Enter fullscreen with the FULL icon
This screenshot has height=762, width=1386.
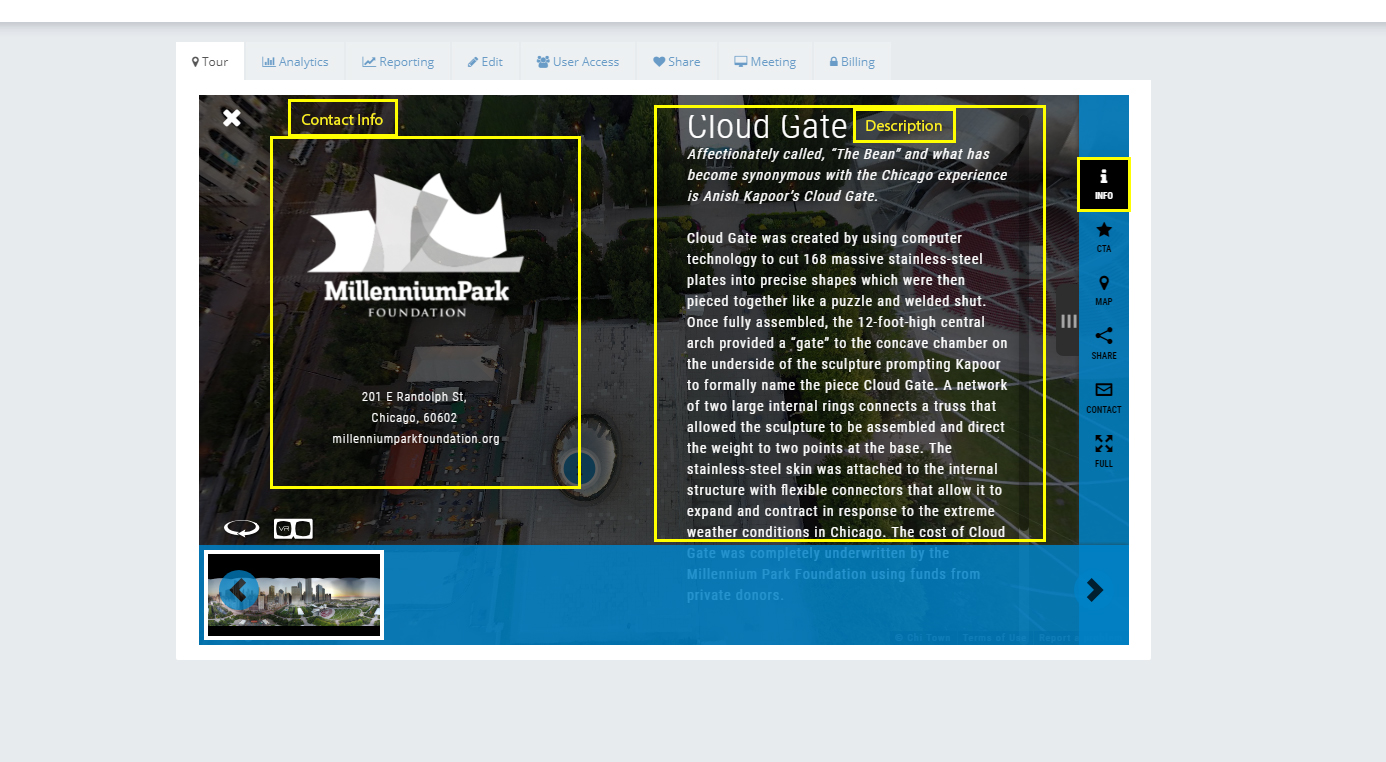coord(1104,451)
